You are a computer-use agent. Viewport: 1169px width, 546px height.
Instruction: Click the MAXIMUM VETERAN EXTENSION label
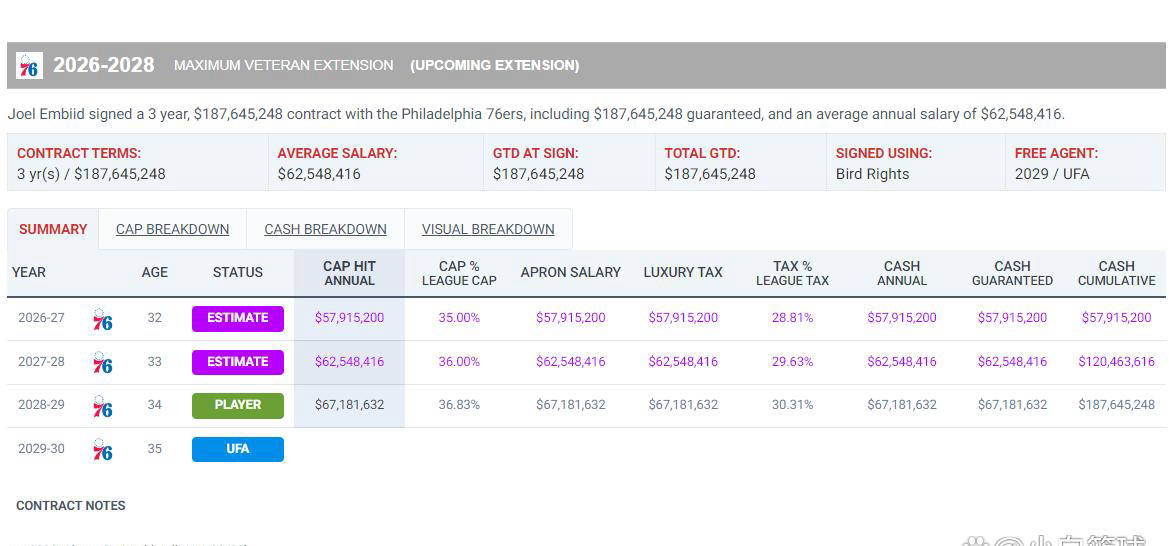tap(284, 66)
